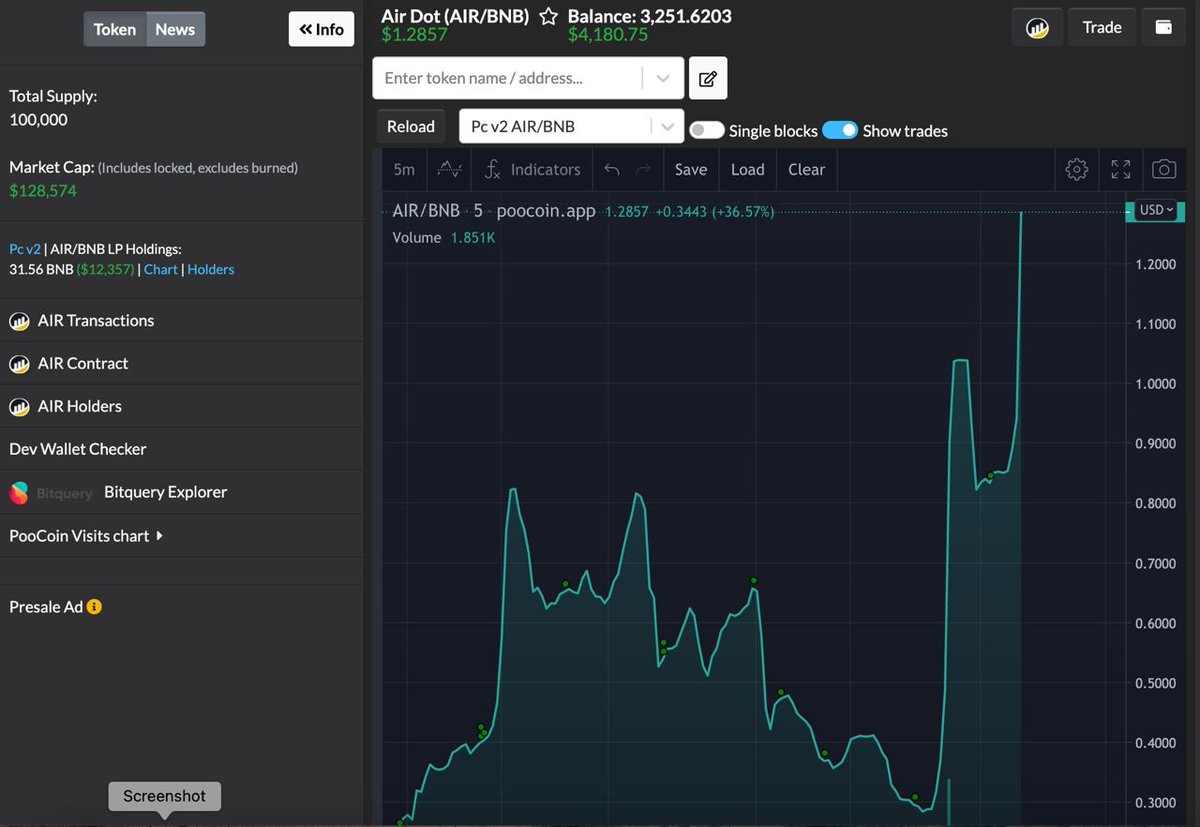Expand PooCoin Visits chart
This screenshot has width=1200, height=827.
point(86,536)
